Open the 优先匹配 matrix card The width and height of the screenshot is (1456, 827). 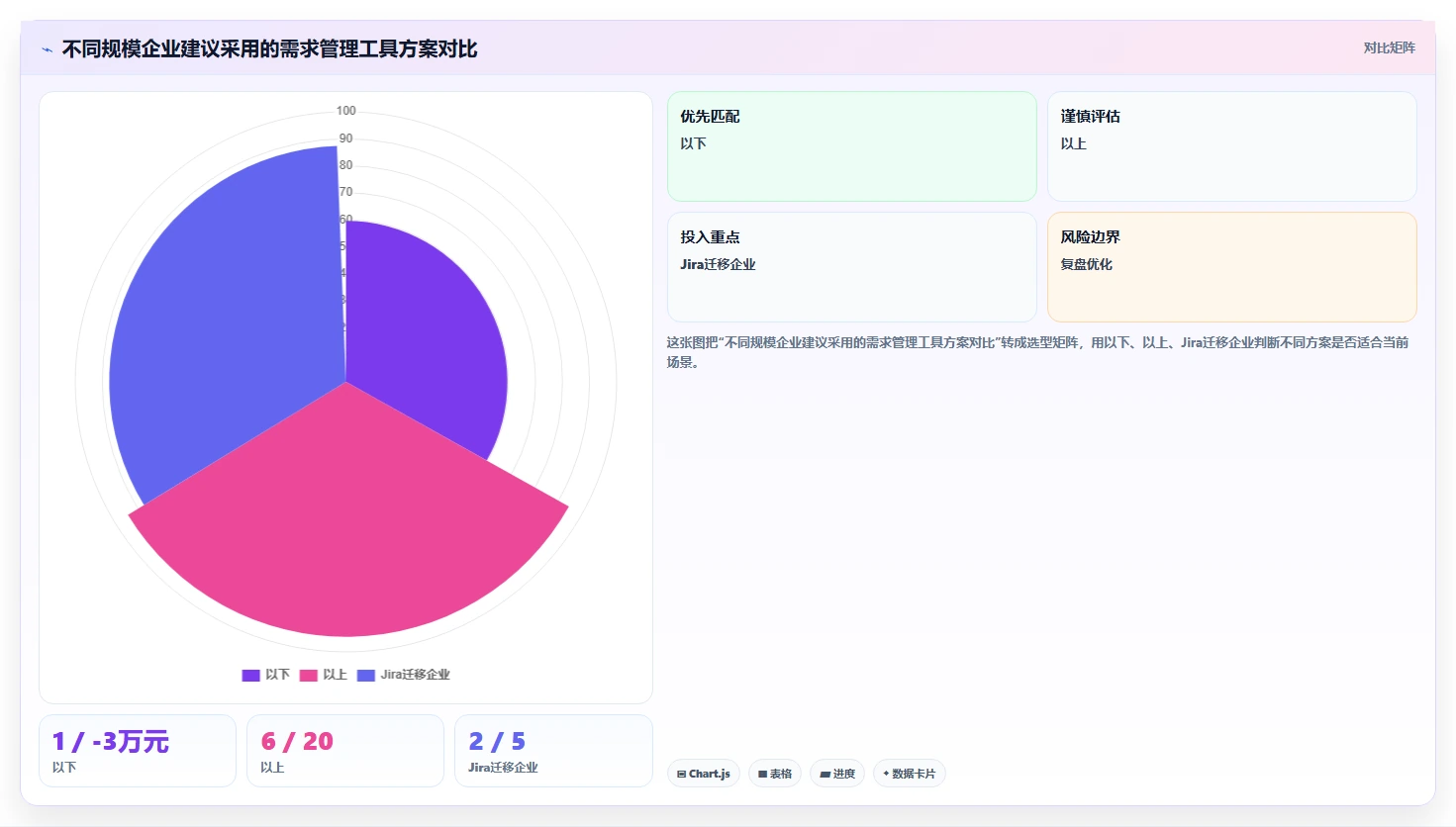point(852,146)
